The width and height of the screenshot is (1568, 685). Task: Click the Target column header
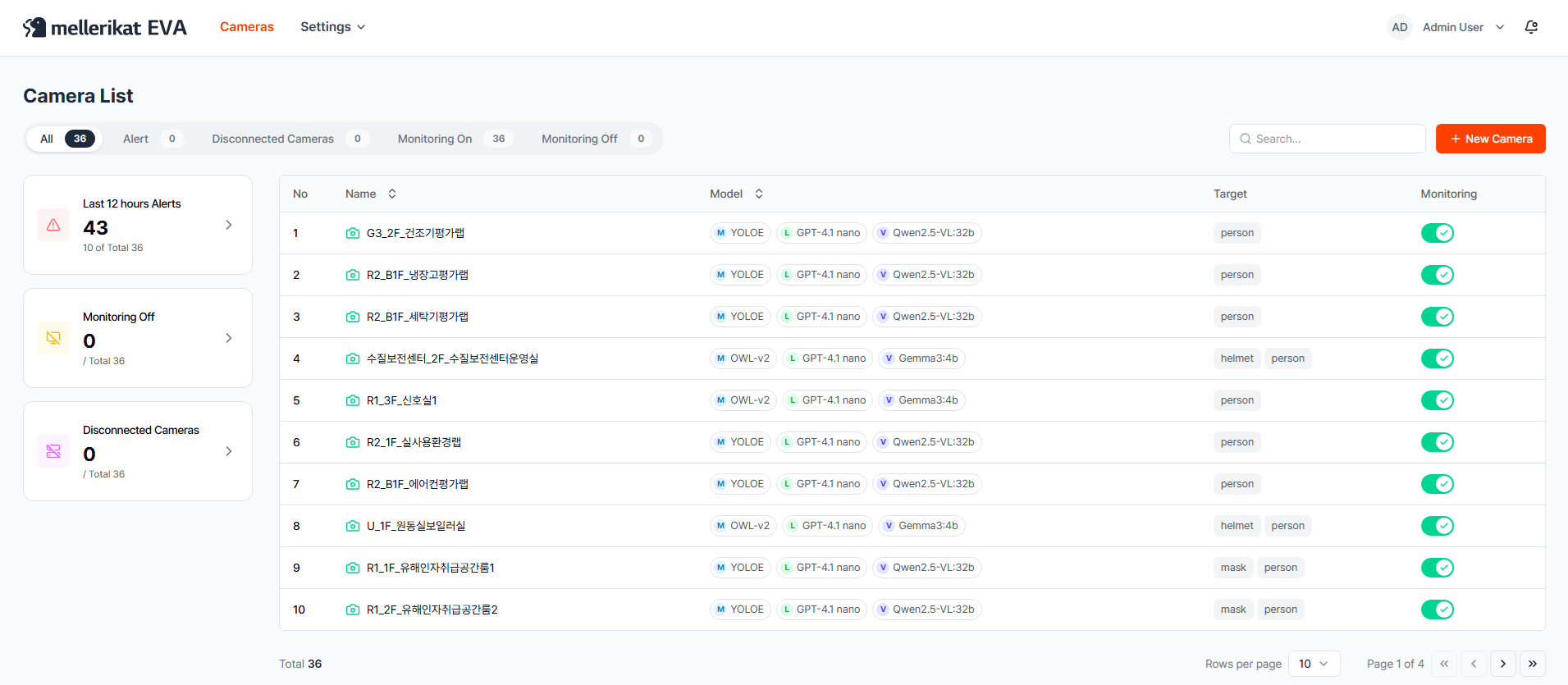1230,194
